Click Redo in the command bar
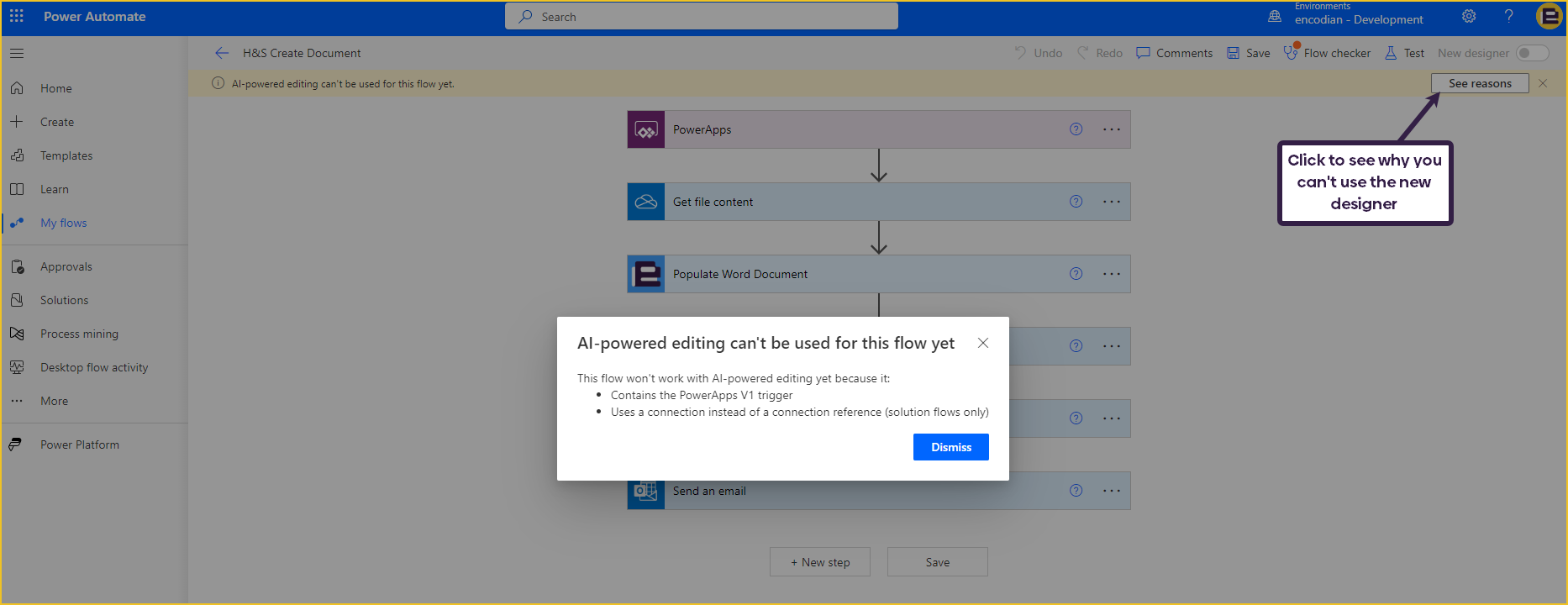The height and width of the screenshot is (605, 1568). coord(1099,53)
